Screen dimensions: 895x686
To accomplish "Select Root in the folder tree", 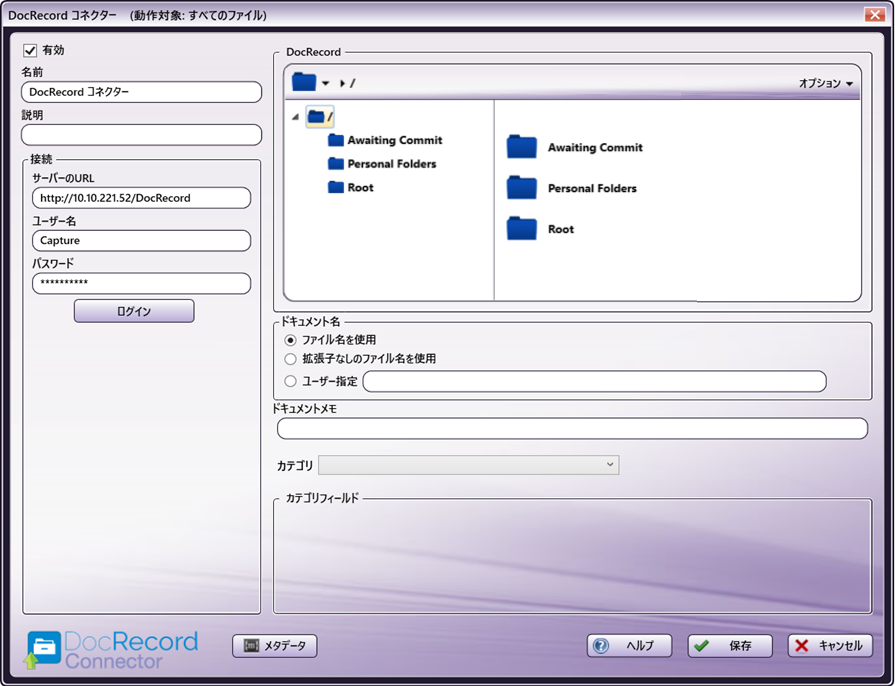I will tap(351, 187).
